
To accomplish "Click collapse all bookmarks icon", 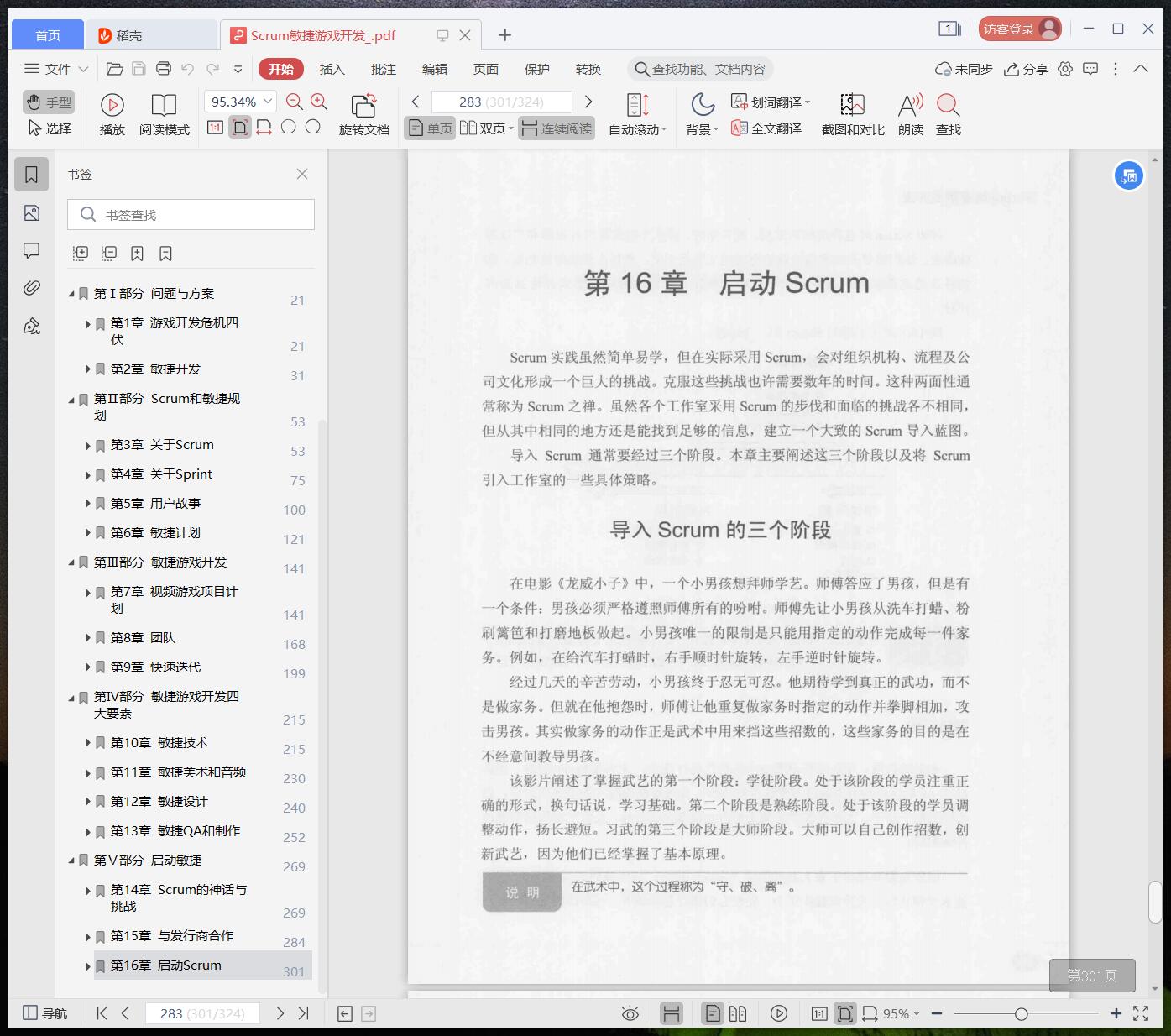I will point(109,253).
